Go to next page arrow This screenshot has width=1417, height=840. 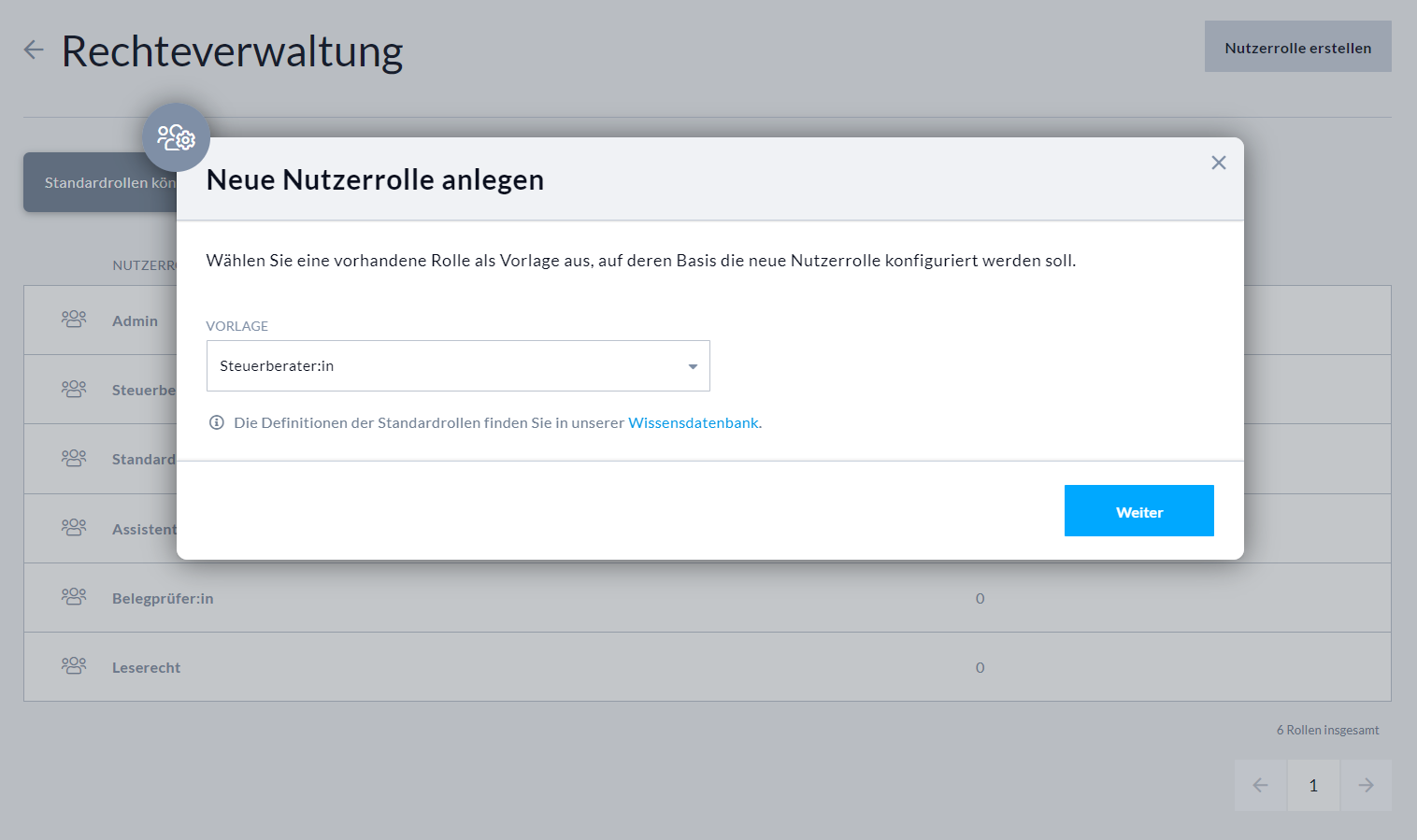[x=1366, y=785]
